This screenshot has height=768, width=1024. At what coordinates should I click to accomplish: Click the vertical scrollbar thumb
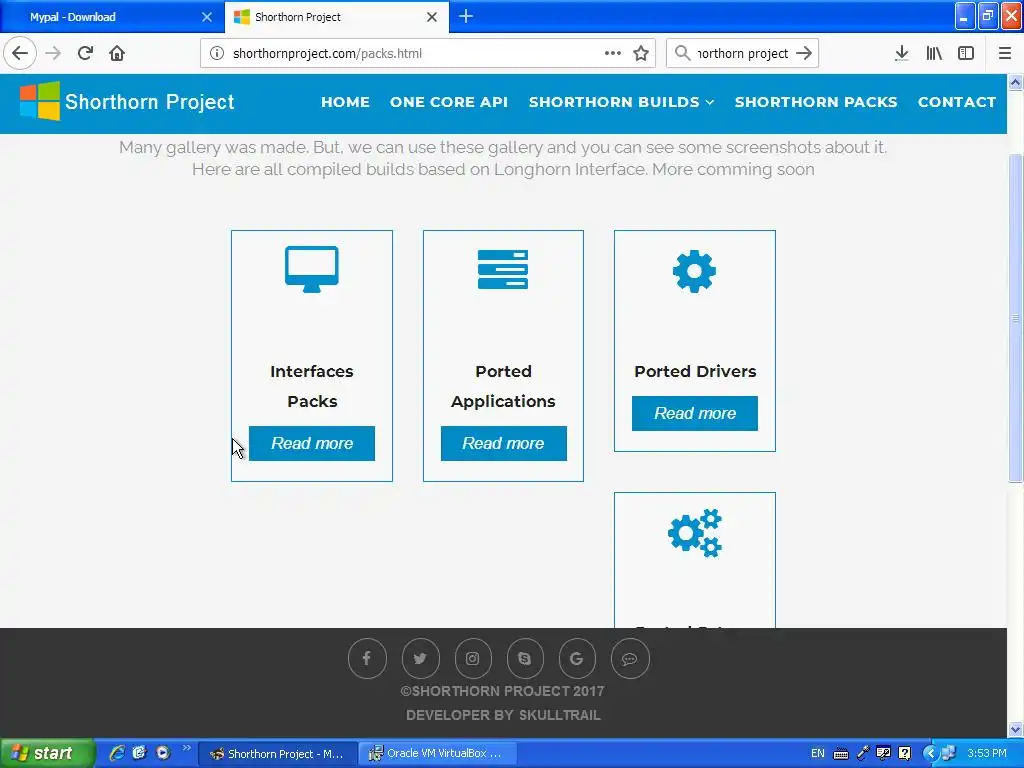pos(1015,318)
